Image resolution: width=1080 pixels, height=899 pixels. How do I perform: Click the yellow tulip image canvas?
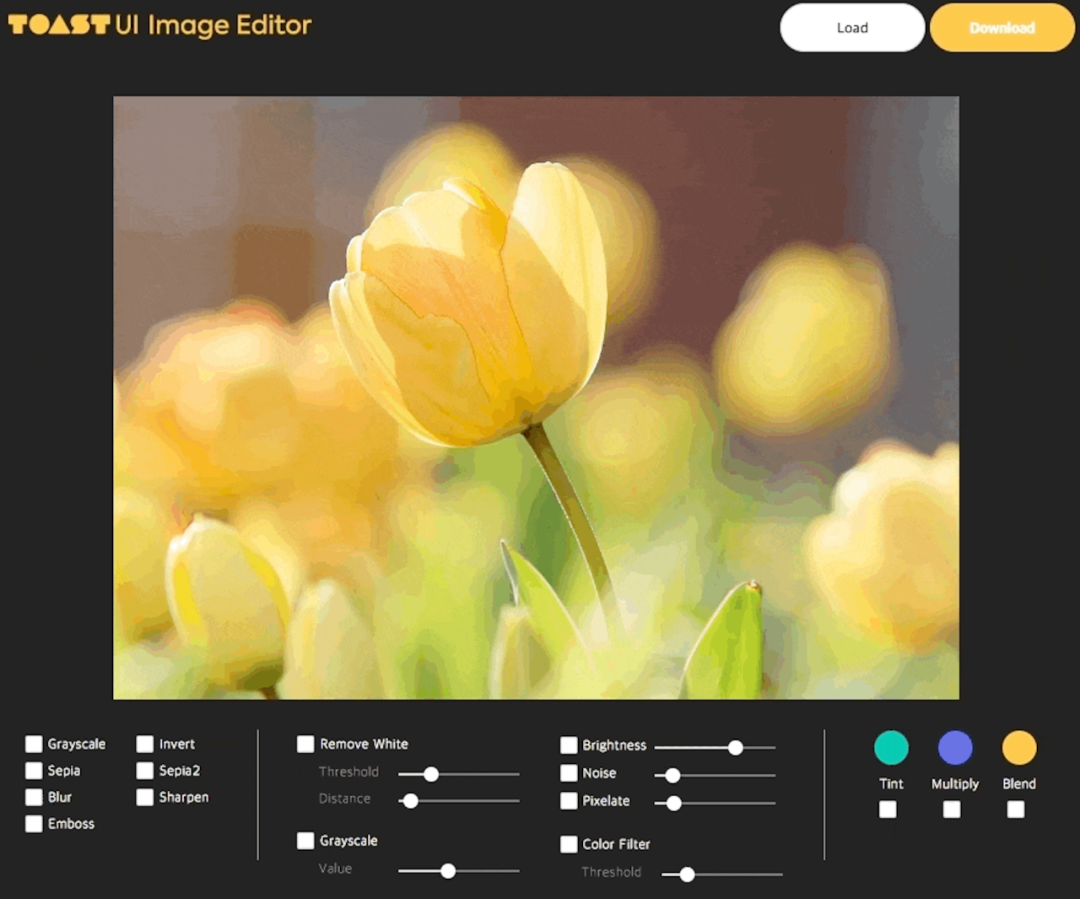(536, 397)
